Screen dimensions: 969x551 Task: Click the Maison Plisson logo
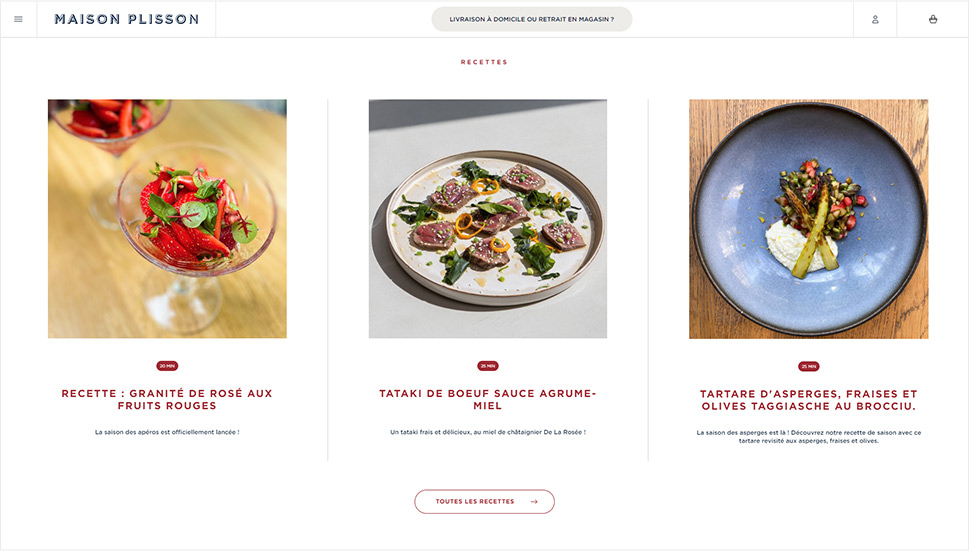(x=126, y=19)
